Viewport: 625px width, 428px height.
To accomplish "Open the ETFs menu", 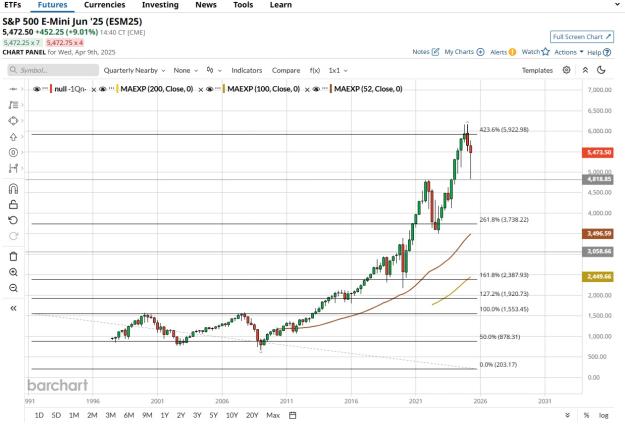I will (12, 5).
